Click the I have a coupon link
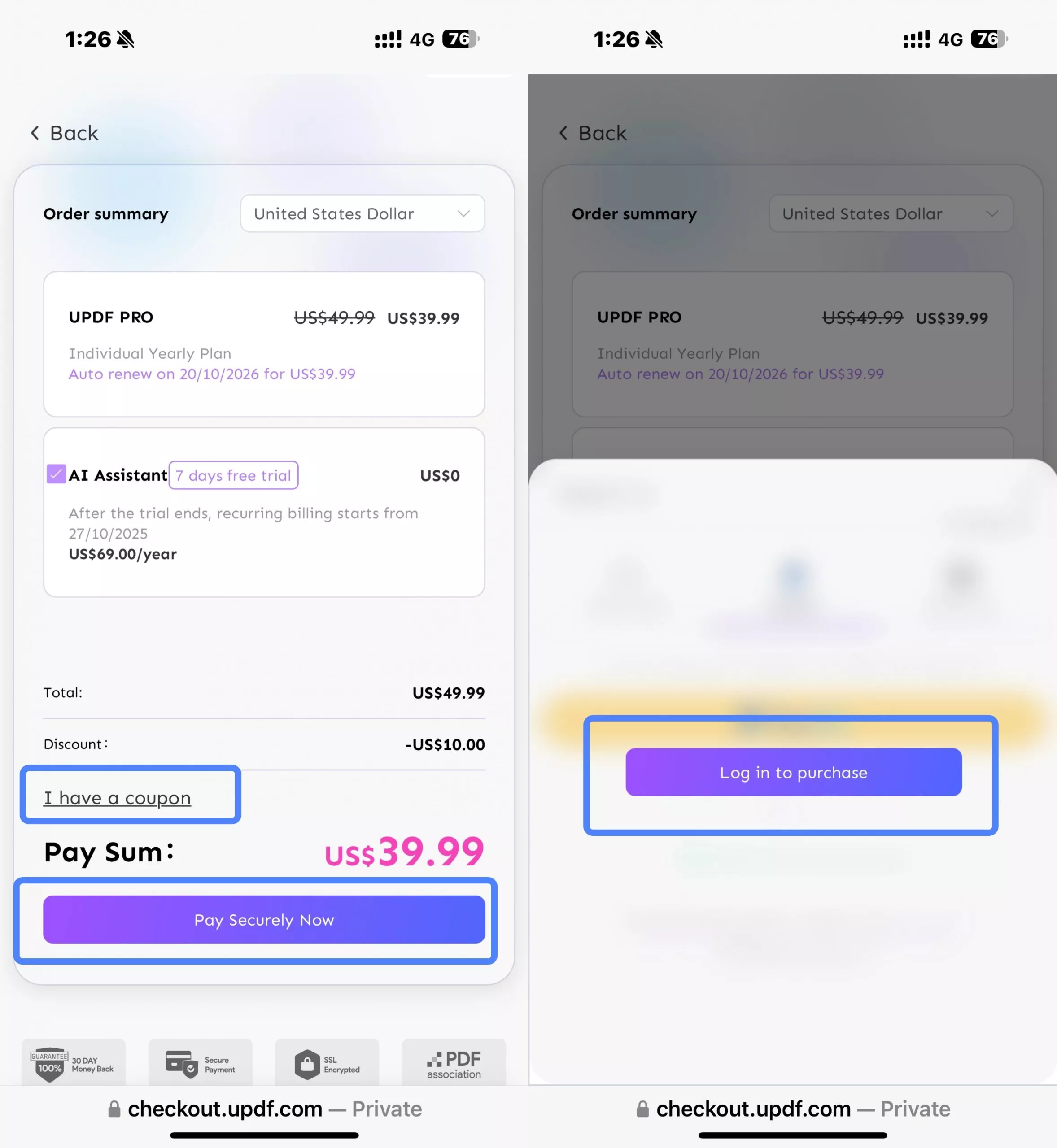 pyautogui.click(x=117, y=797)
